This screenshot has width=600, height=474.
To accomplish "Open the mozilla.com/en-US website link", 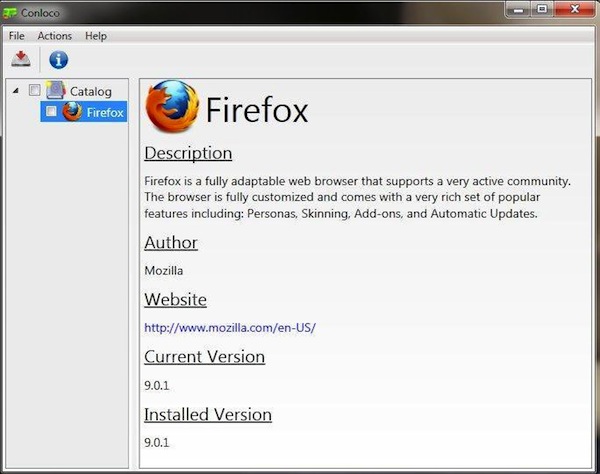I will pyautogui.click(x=230, y=327).
